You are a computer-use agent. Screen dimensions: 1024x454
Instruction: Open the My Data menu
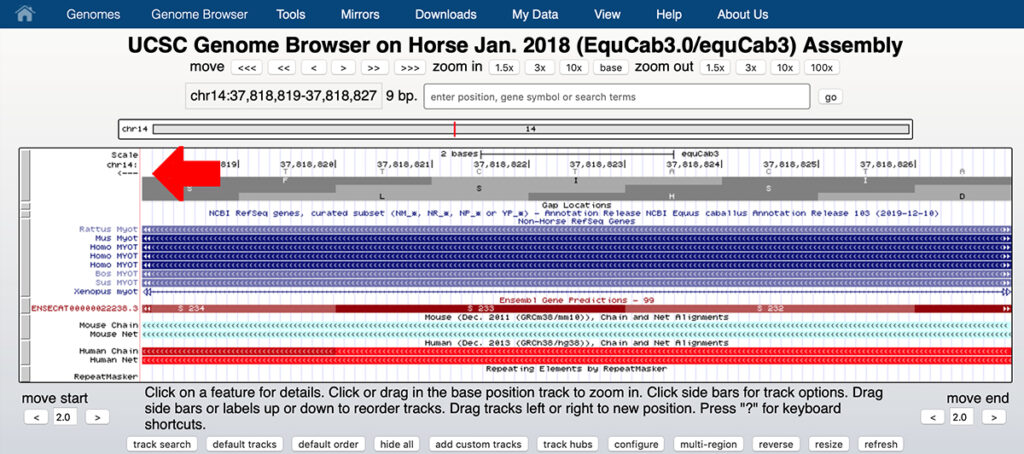click(535, 14)
